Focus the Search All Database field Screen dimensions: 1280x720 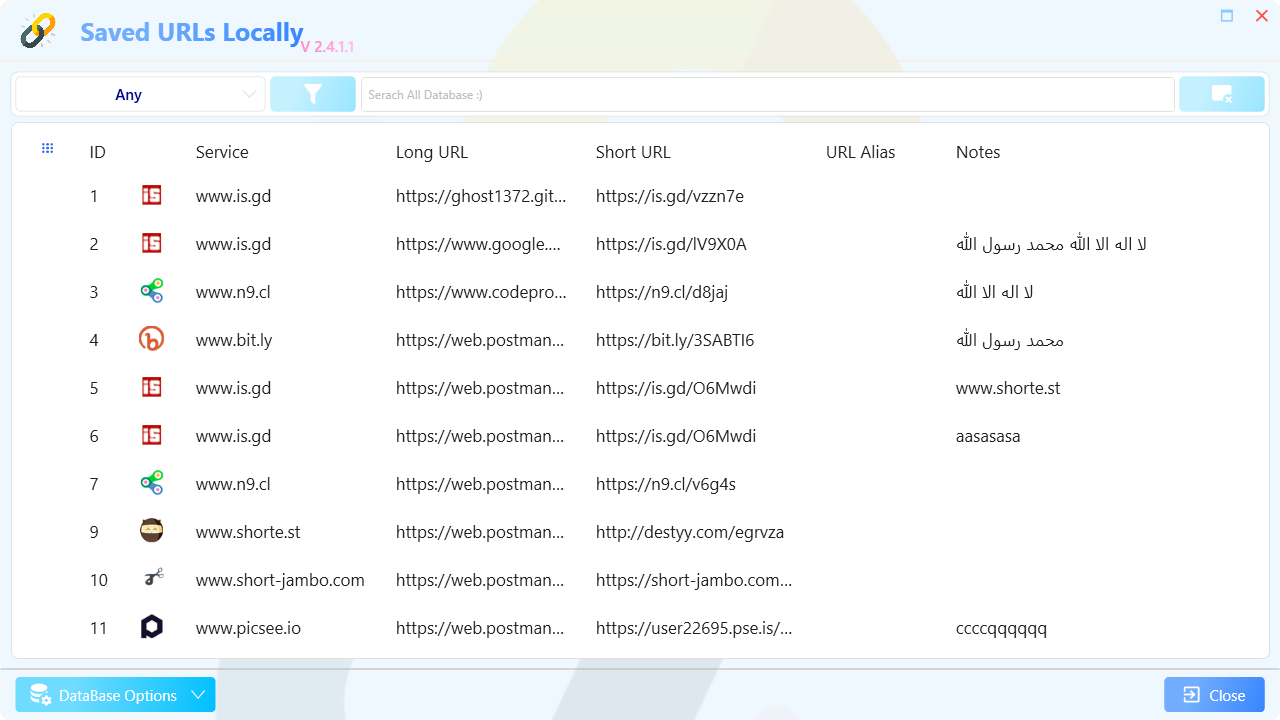coord(767,94)
